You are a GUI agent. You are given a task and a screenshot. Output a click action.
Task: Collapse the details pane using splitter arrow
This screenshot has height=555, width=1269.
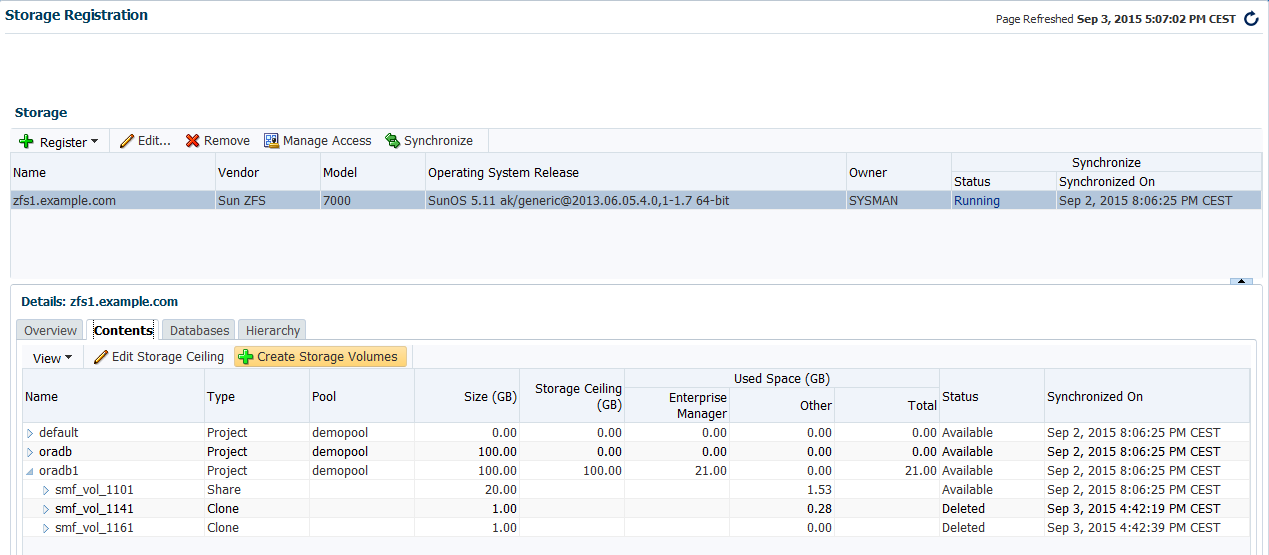(x=1241, y=282)
